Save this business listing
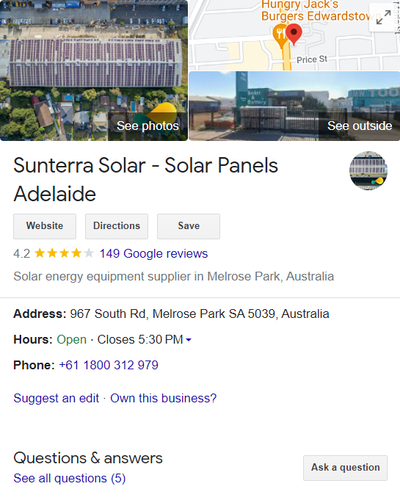 (189, 226)
